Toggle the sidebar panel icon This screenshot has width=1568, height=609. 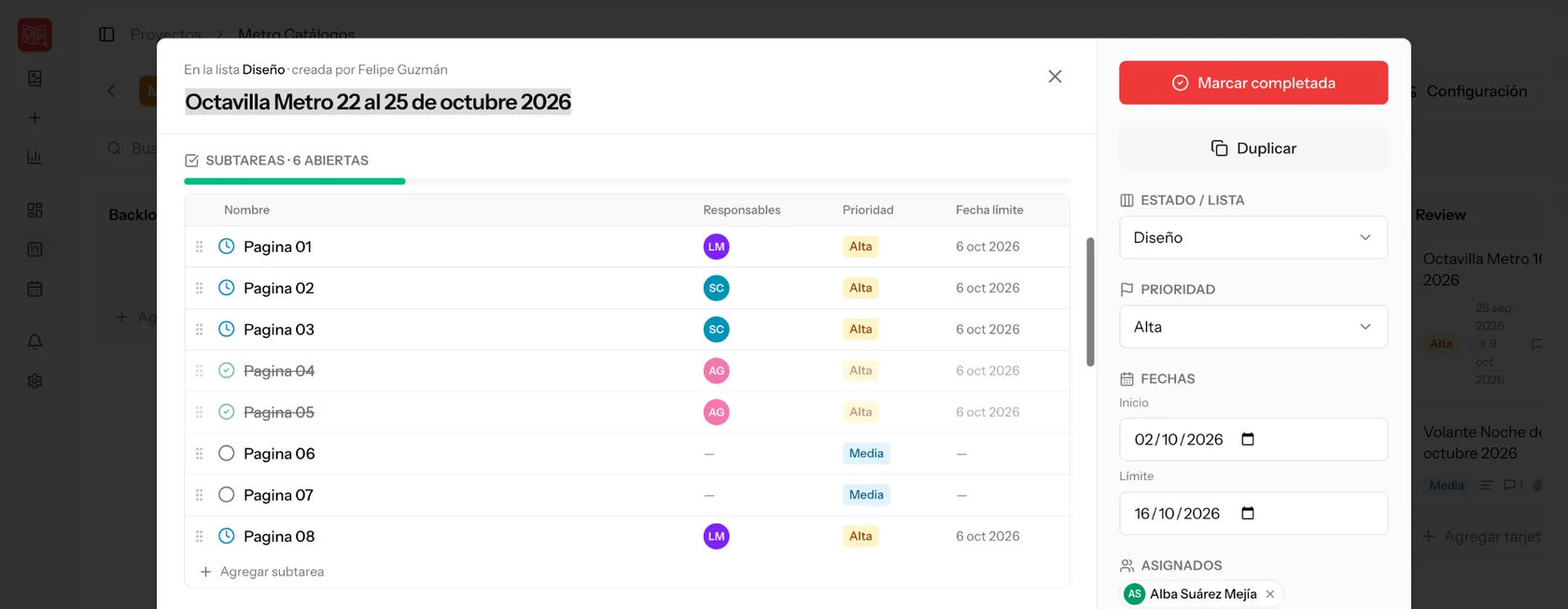106,35
